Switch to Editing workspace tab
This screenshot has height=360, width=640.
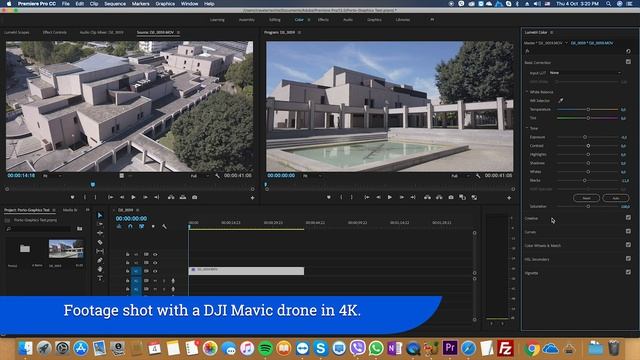pos(275,20)
